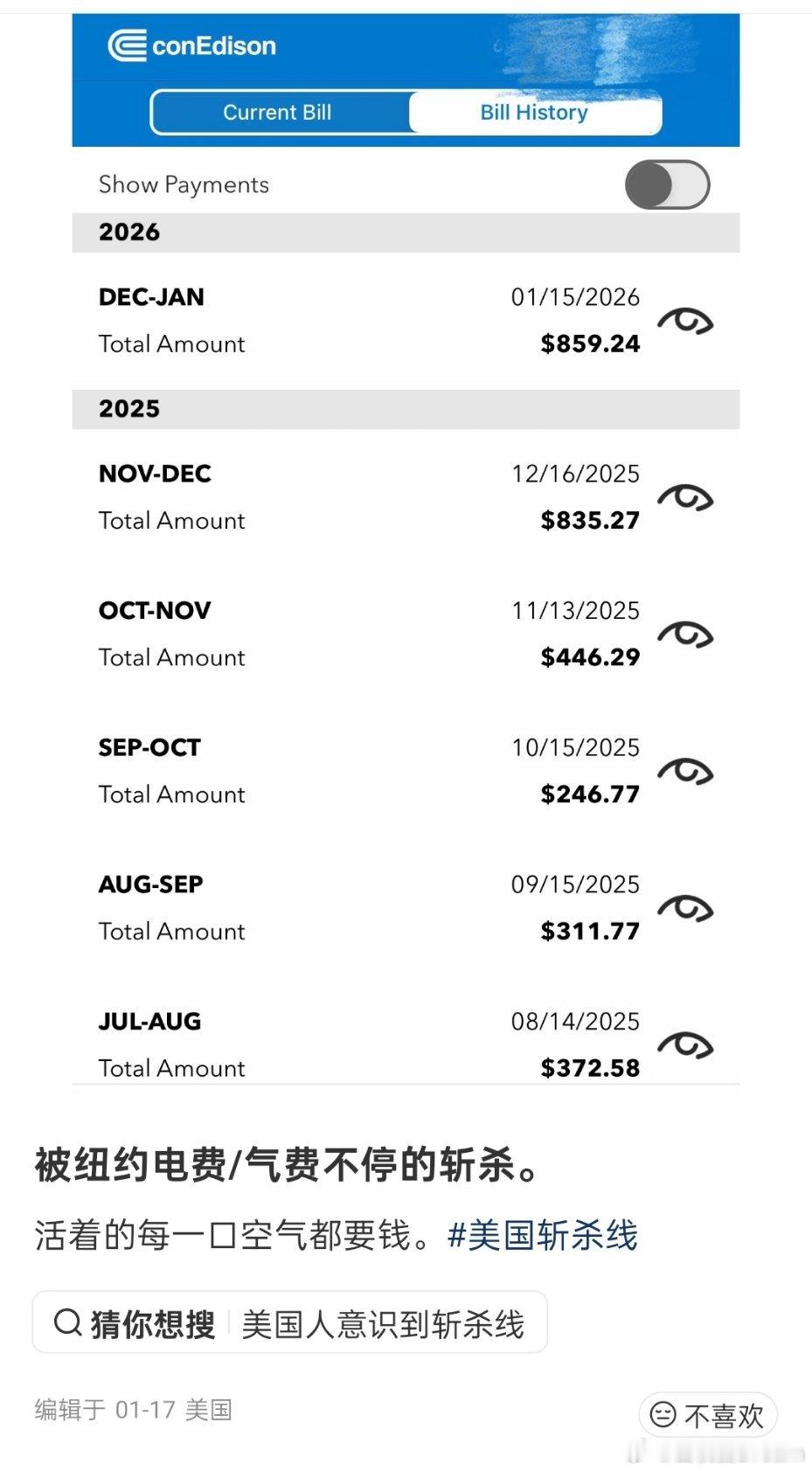Image resolution: width=812 pixels, height=1471 pixels.
Task: Click the post title 被纽约电费/气费不停的斩杀
Action: coord(287,1165)
